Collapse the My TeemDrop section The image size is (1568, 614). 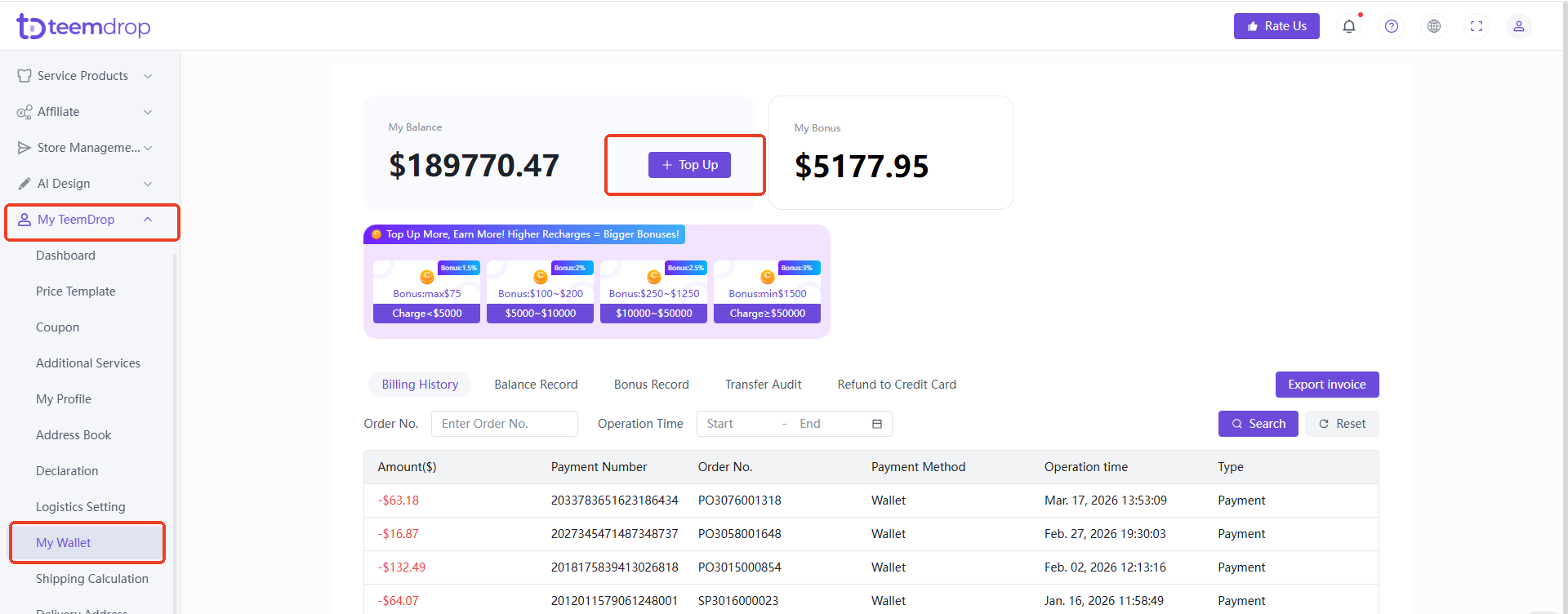(x=148, y=220)
